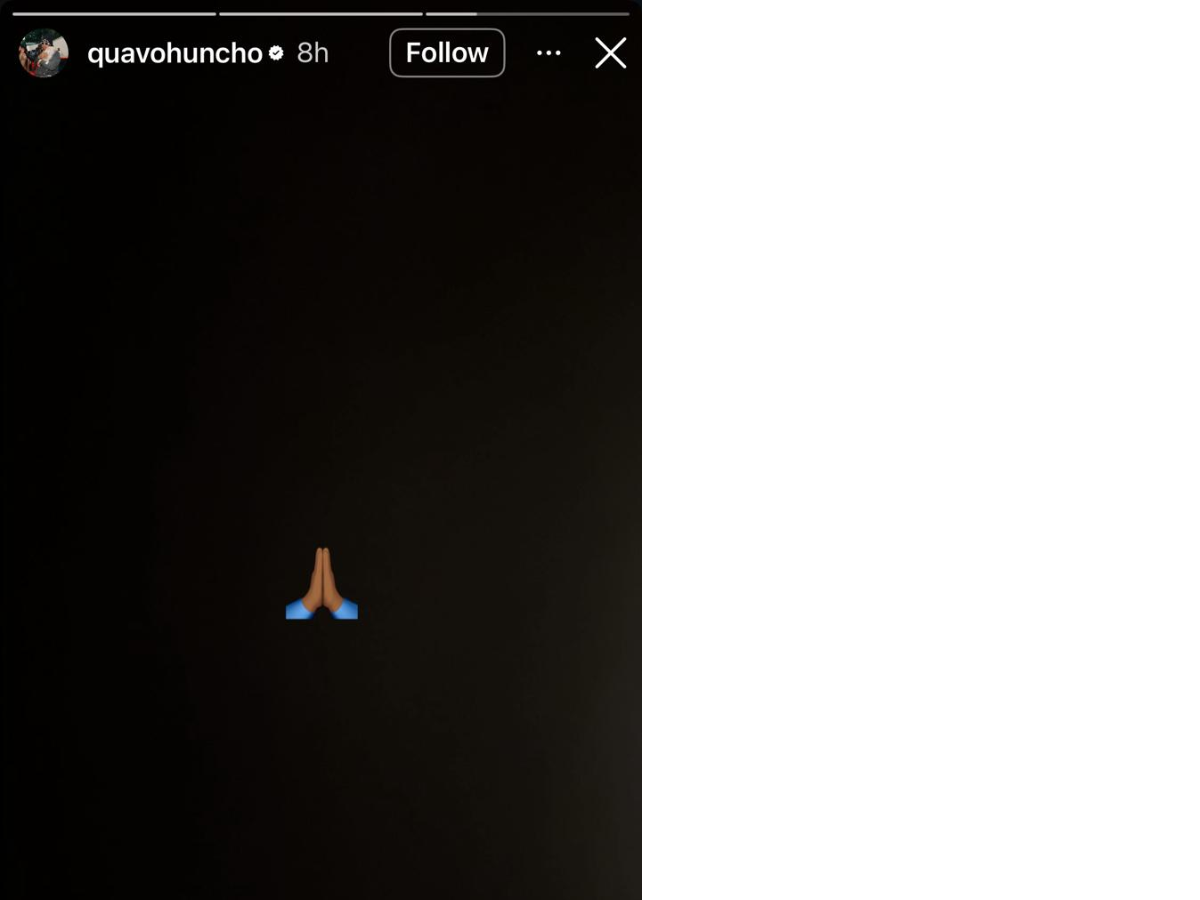Click the filled part of the third progress bar
This screenshot has height=900, width=1200.
coord(452,14)
